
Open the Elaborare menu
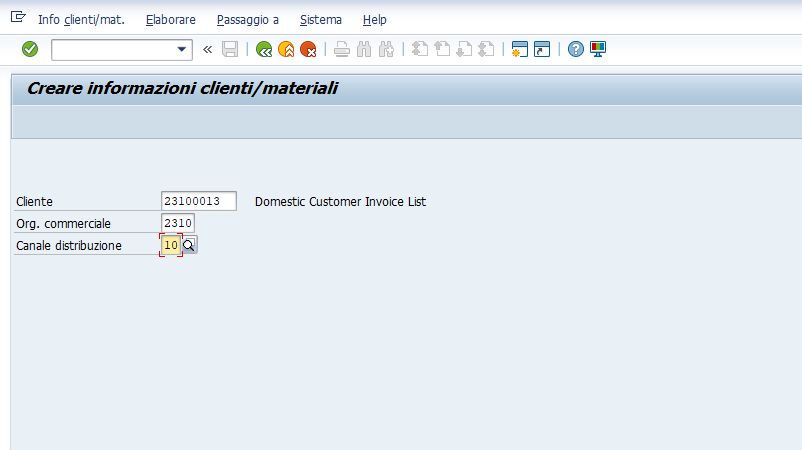coord(171,19)
